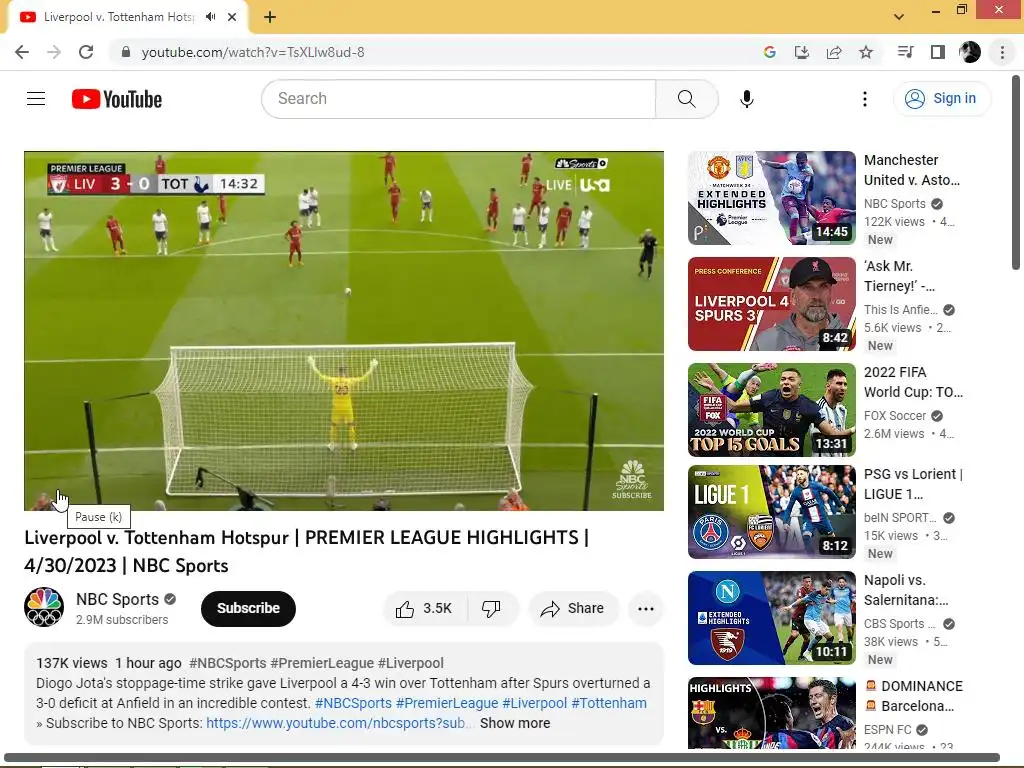The width and height of the screenshot is (1024, 768).
Task: Open PSG vs Lorient Ligue 1 thumbnail
Action: [772, 512]
